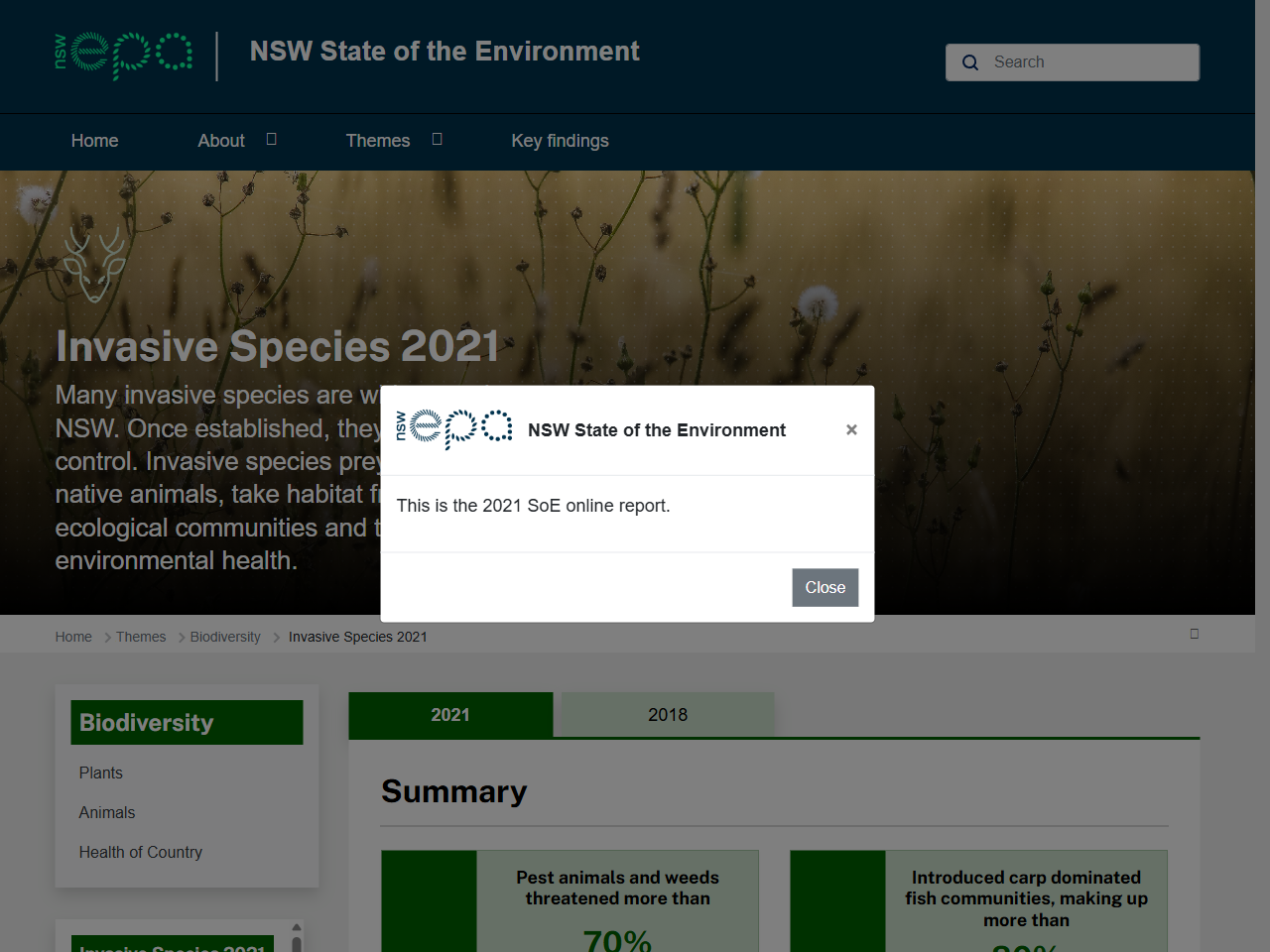Select Home in the navigation bar
The height and width of the screenshot is (952, 1270).
tap(94, 141)
